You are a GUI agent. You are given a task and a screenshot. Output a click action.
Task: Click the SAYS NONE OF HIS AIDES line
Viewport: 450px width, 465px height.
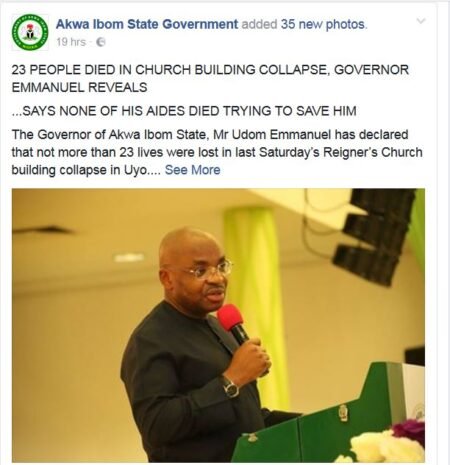point(184,111)
